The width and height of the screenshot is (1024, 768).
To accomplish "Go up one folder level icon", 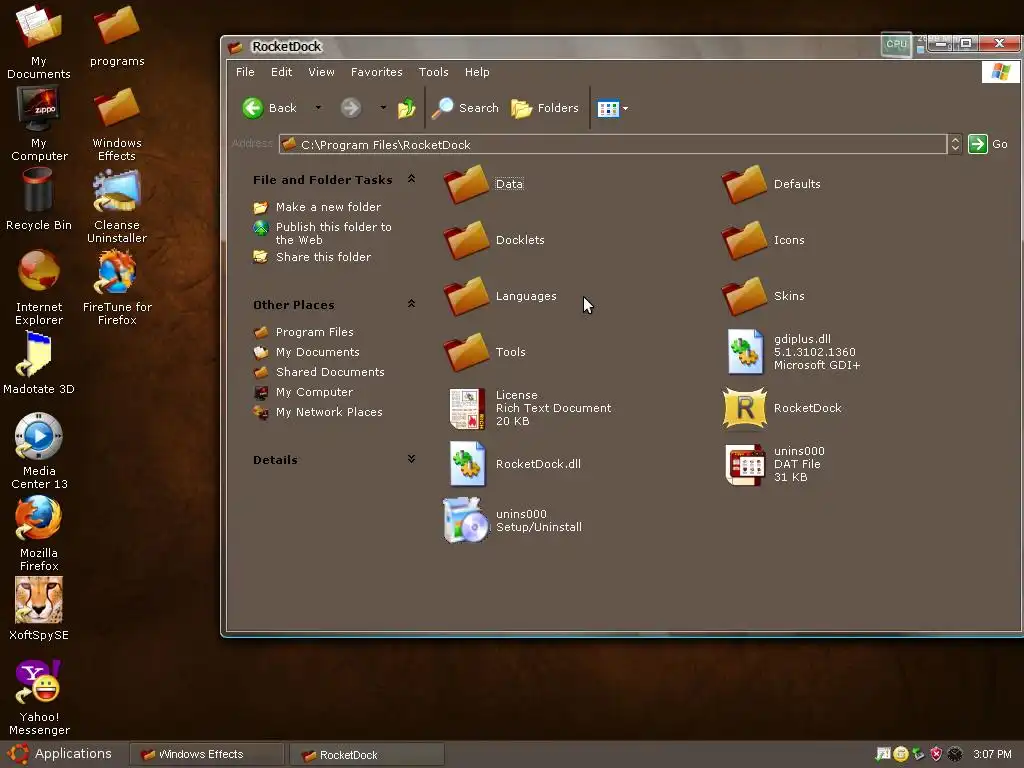I will (406, 108).
